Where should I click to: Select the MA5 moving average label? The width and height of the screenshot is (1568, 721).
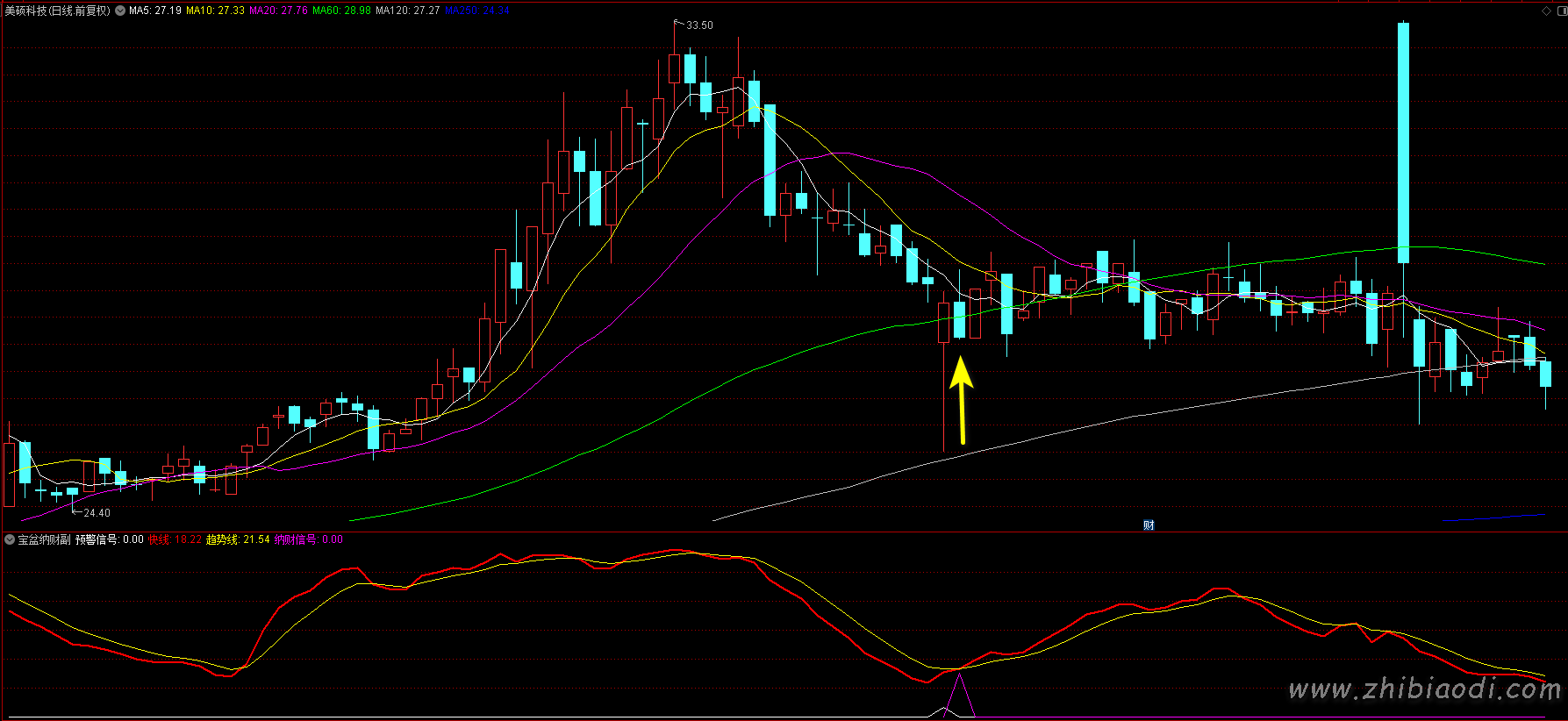coord(155,11)
